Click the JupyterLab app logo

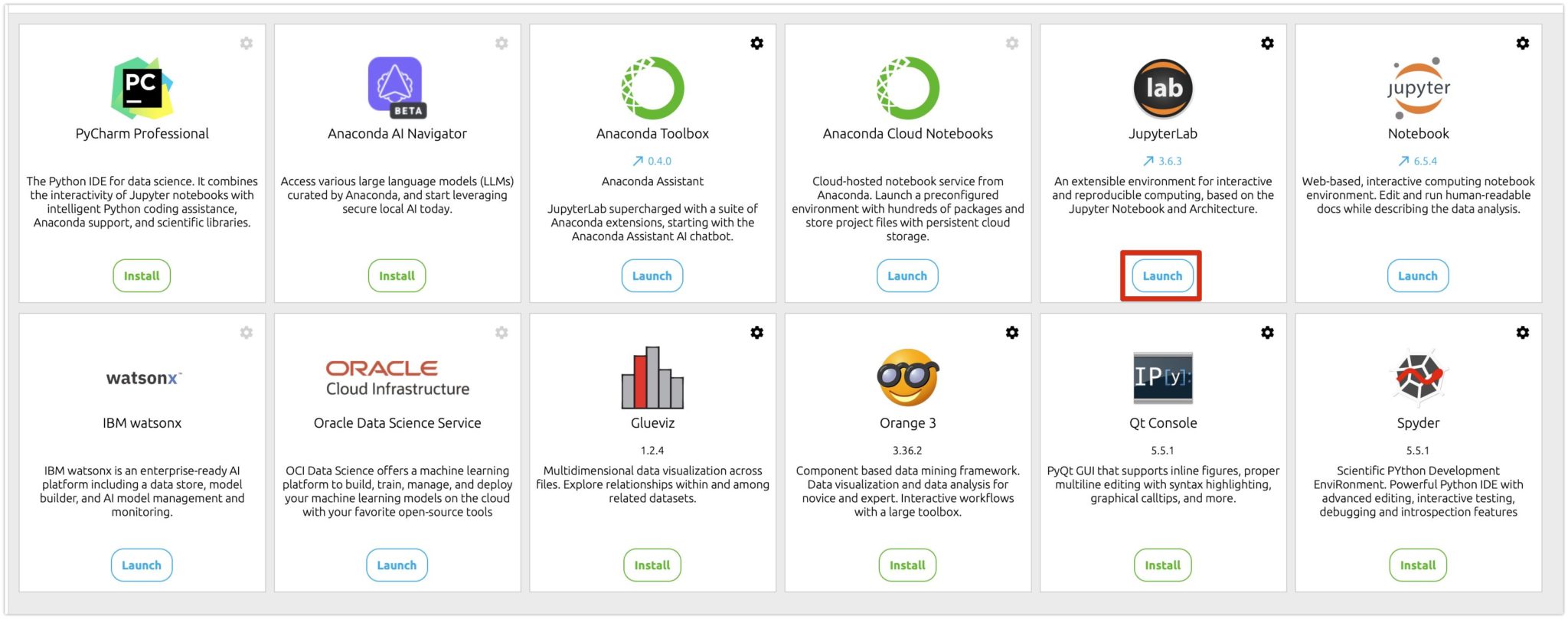[1163, 88]
